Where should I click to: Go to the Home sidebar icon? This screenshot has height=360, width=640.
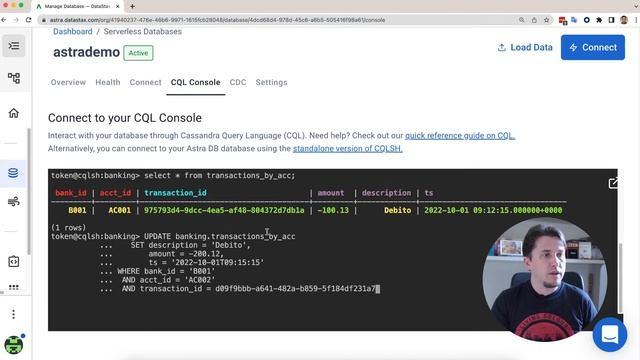pos(13,113)
